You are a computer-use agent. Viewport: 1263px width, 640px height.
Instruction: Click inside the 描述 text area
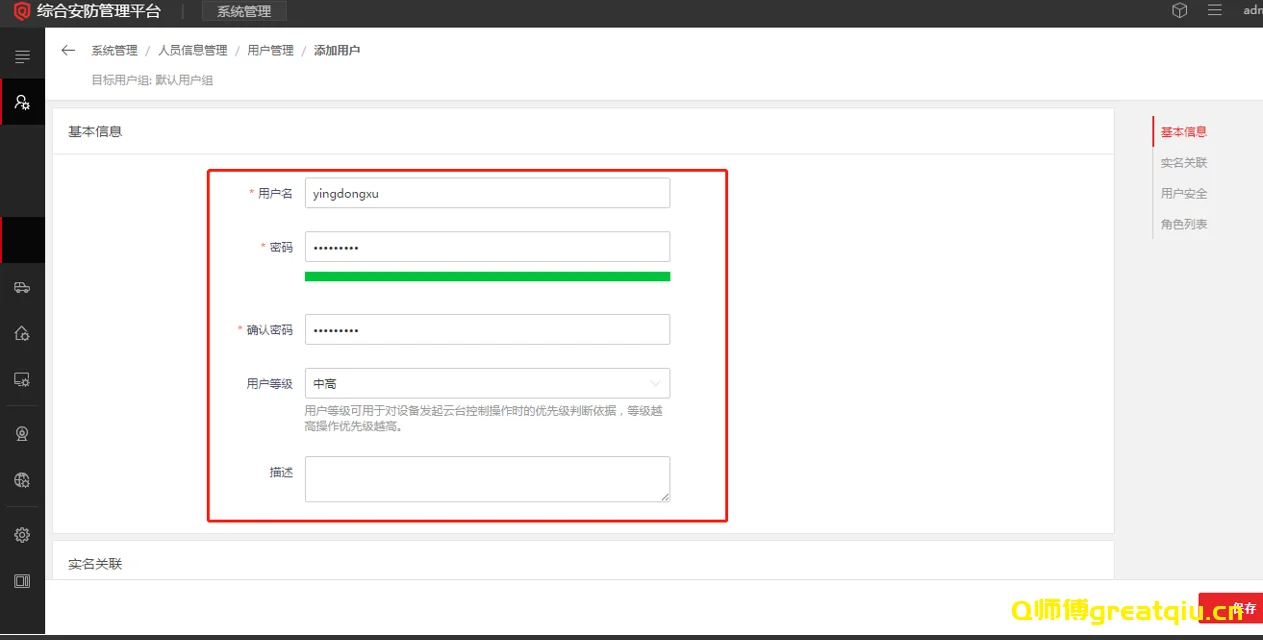pyautogui.click(x=487, y=479)
